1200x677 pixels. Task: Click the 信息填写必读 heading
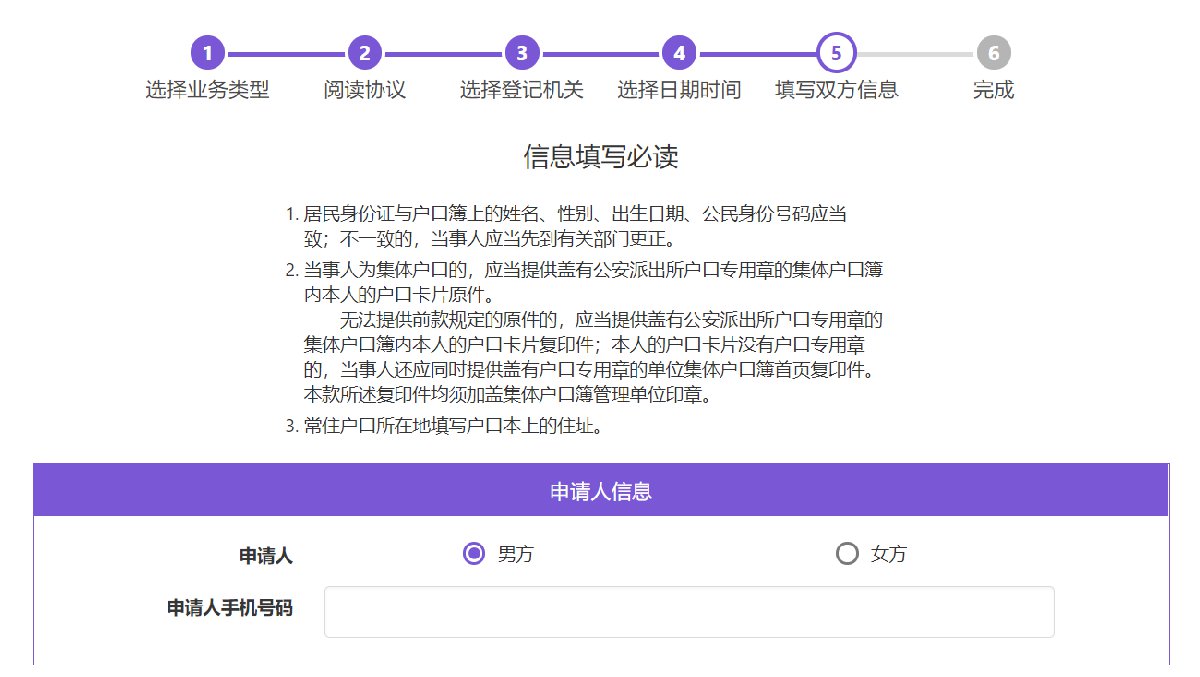click(600, 157)
